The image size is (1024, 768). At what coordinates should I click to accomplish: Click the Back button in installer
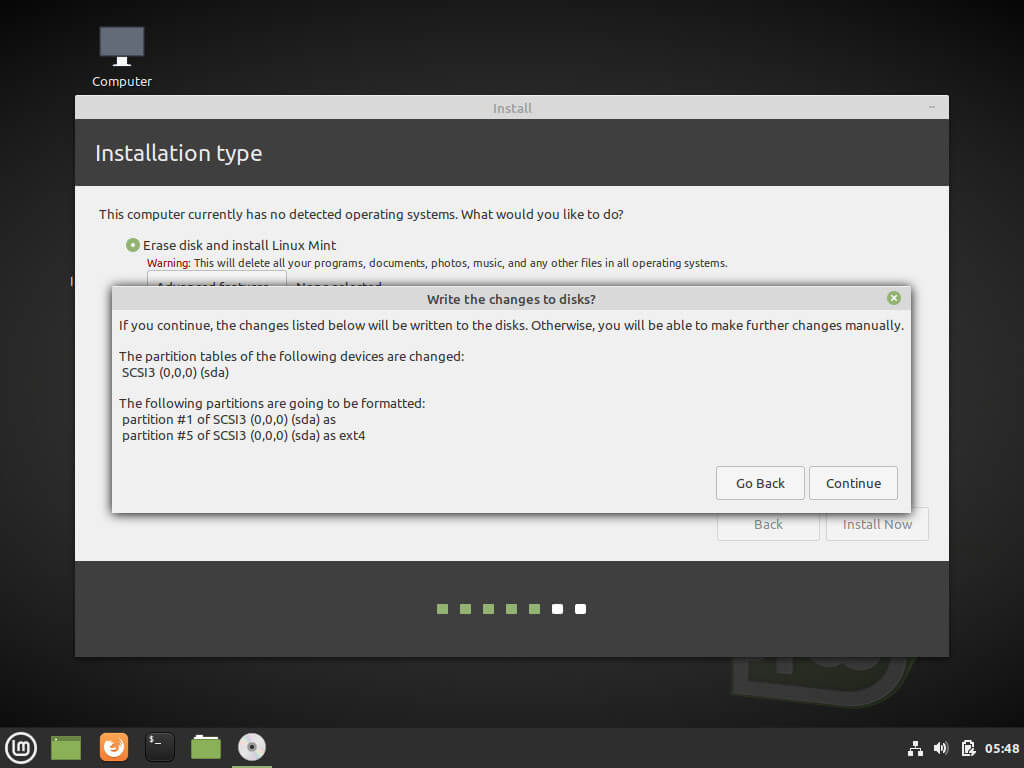(768, 524)
